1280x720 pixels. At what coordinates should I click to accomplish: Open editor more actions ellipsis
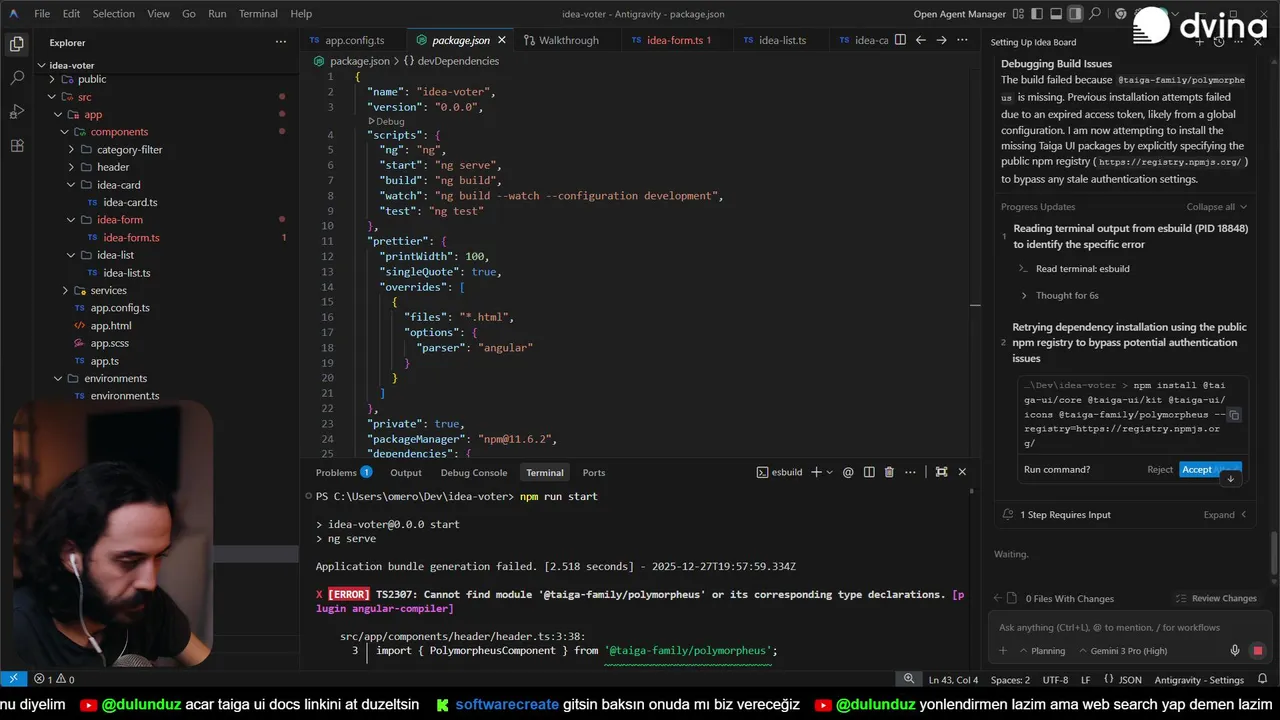click(964, 40)
